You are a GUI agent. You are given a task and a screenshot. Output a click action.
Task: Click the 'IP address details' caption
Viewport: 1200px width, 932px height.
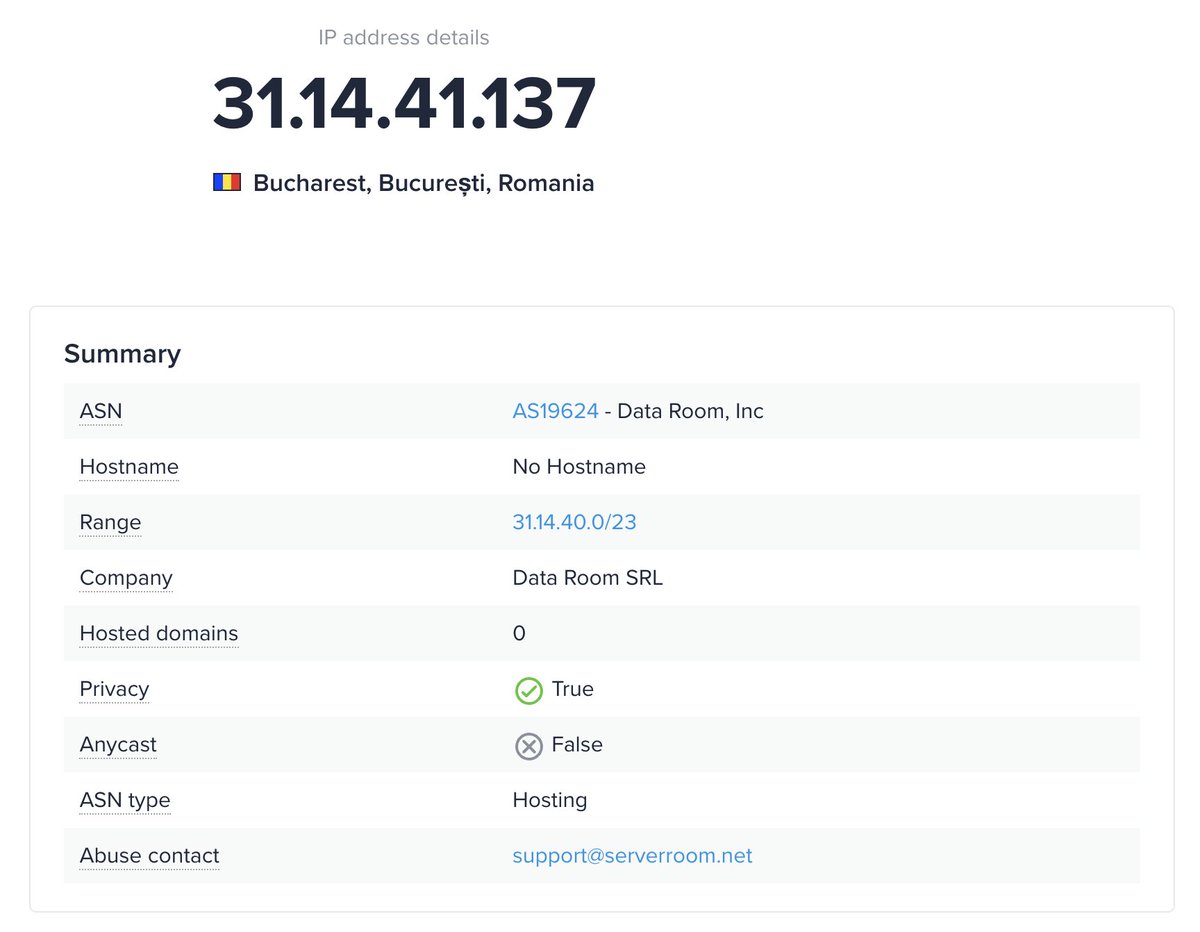coord(404,38)
